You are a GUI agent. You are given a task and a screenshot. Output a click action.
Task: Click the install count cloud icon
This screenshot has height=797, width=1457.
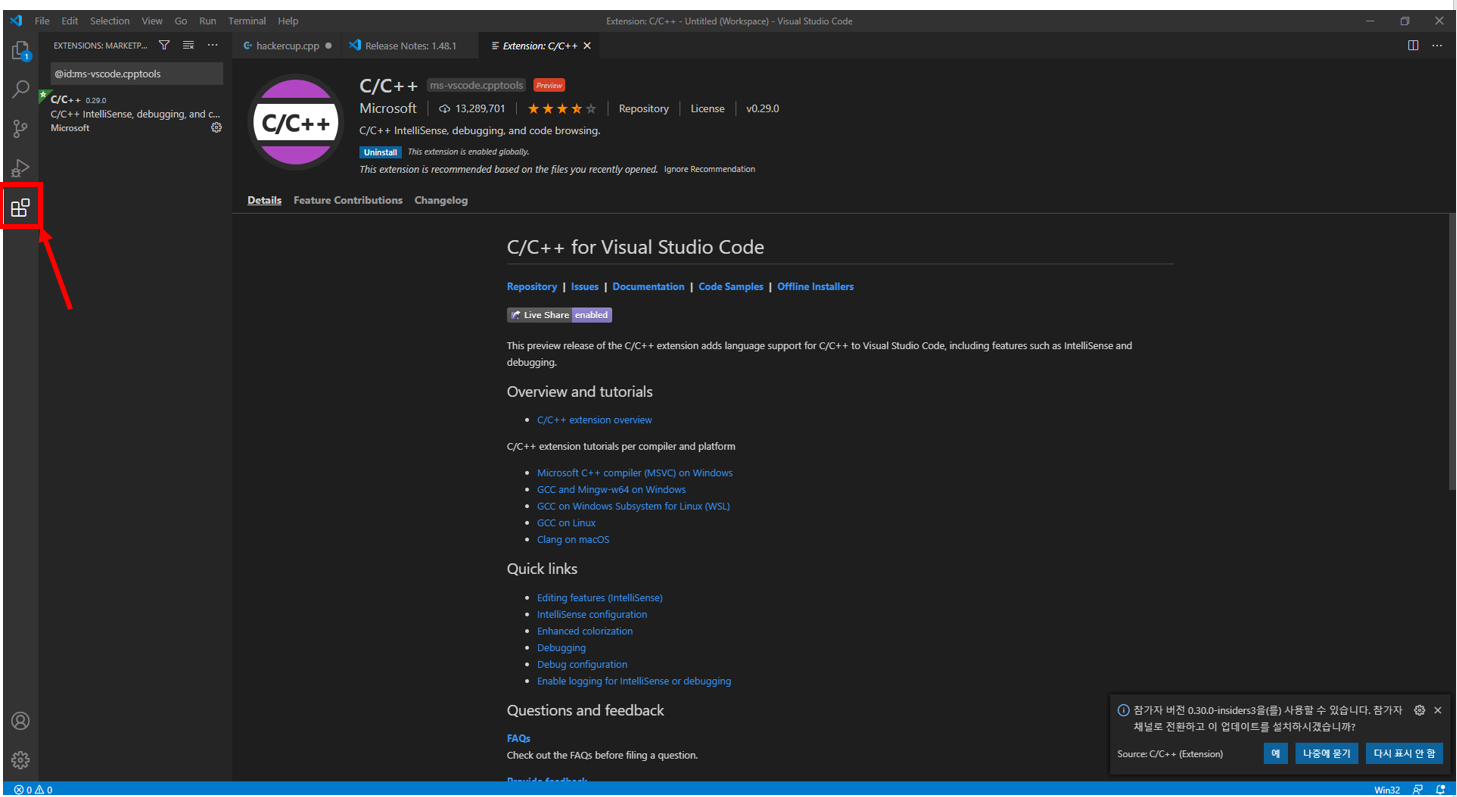click(445, 109)
